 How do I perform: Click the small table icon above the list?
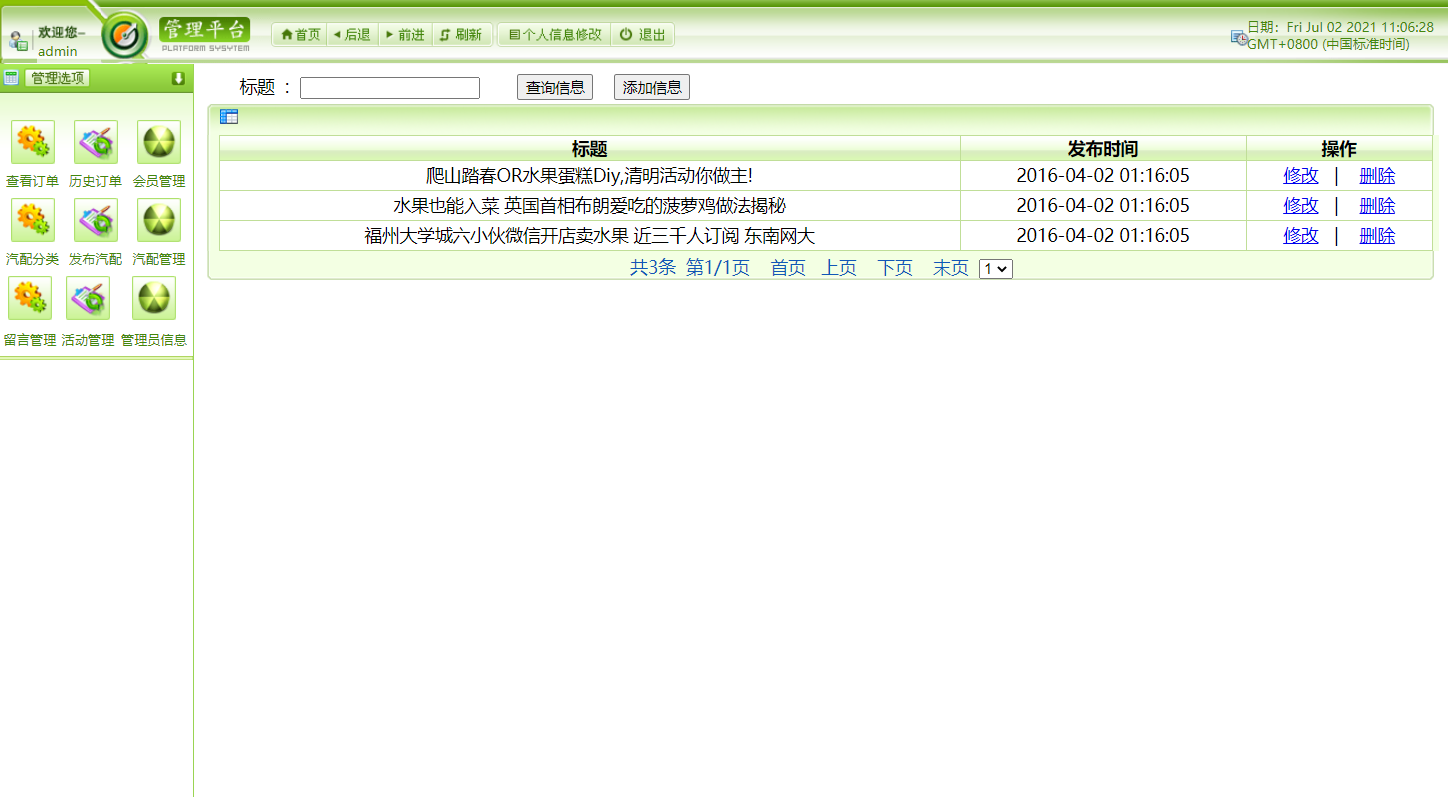229,117
